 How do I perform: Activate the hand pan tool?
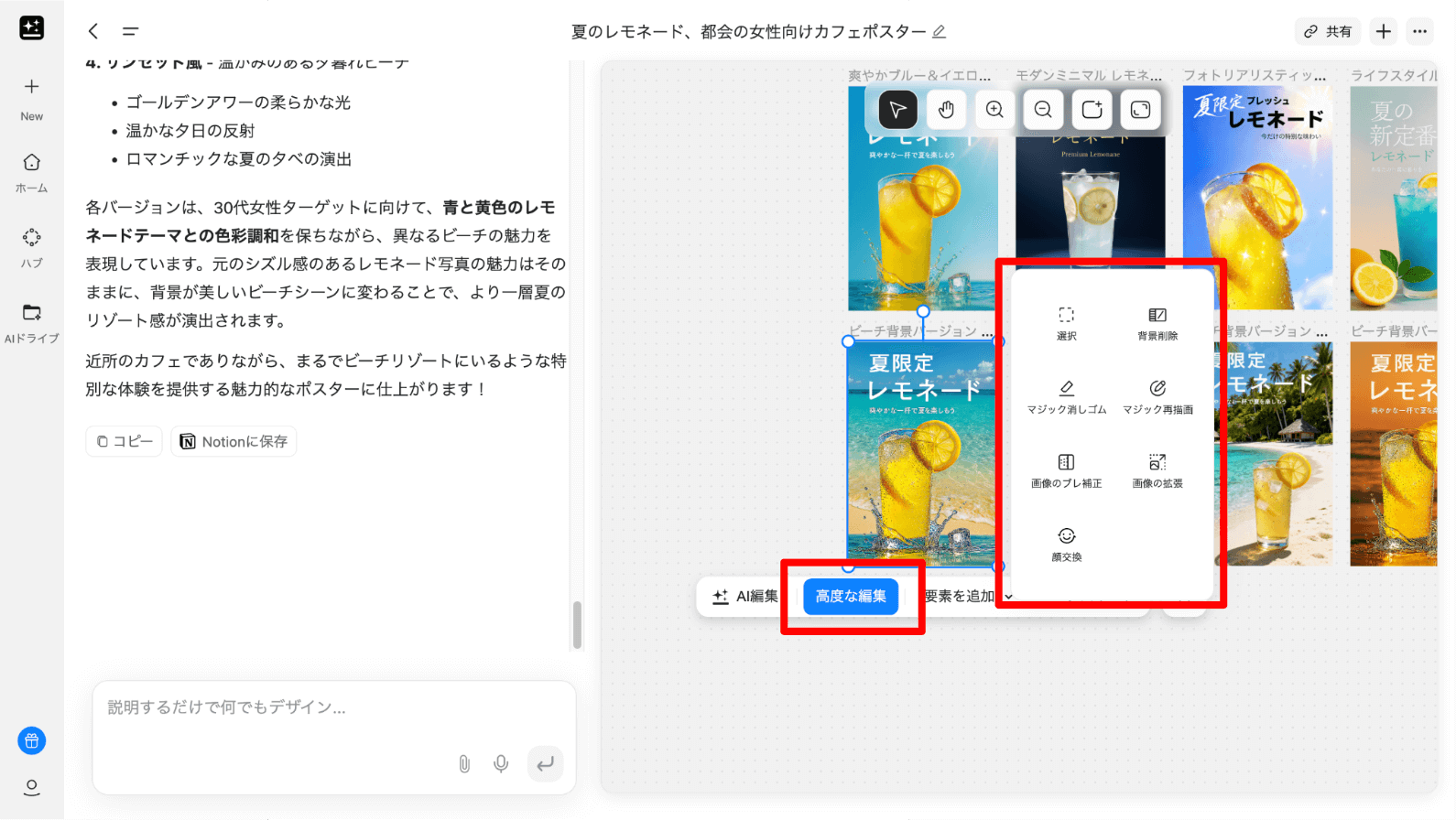pos(946,110)
